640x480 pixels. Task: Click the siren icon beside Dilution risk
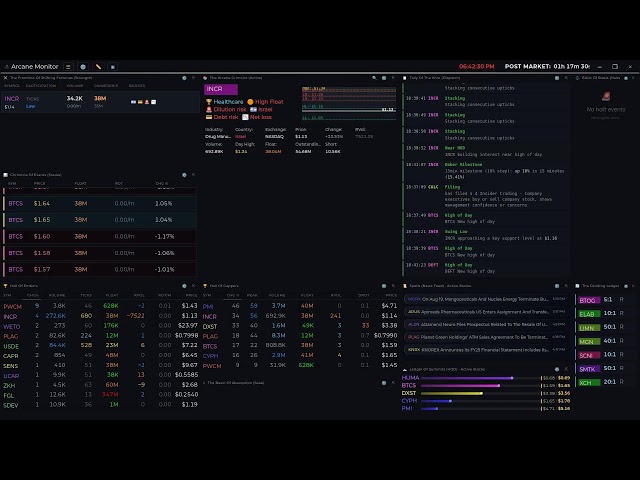pyautogui.click(x=209, y=109)
